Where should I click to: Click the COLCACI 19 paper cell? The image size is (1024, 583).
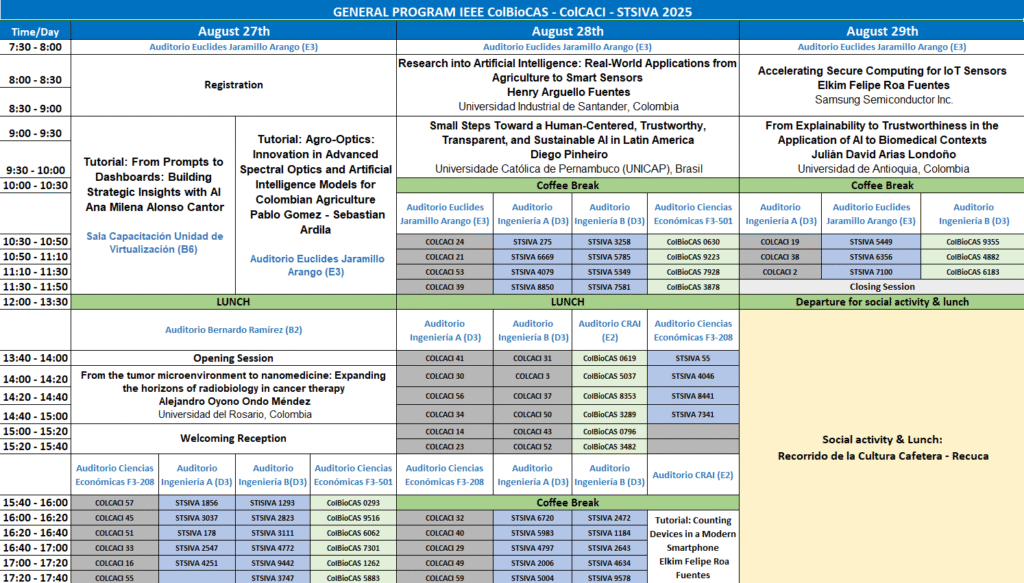point(780,242)
